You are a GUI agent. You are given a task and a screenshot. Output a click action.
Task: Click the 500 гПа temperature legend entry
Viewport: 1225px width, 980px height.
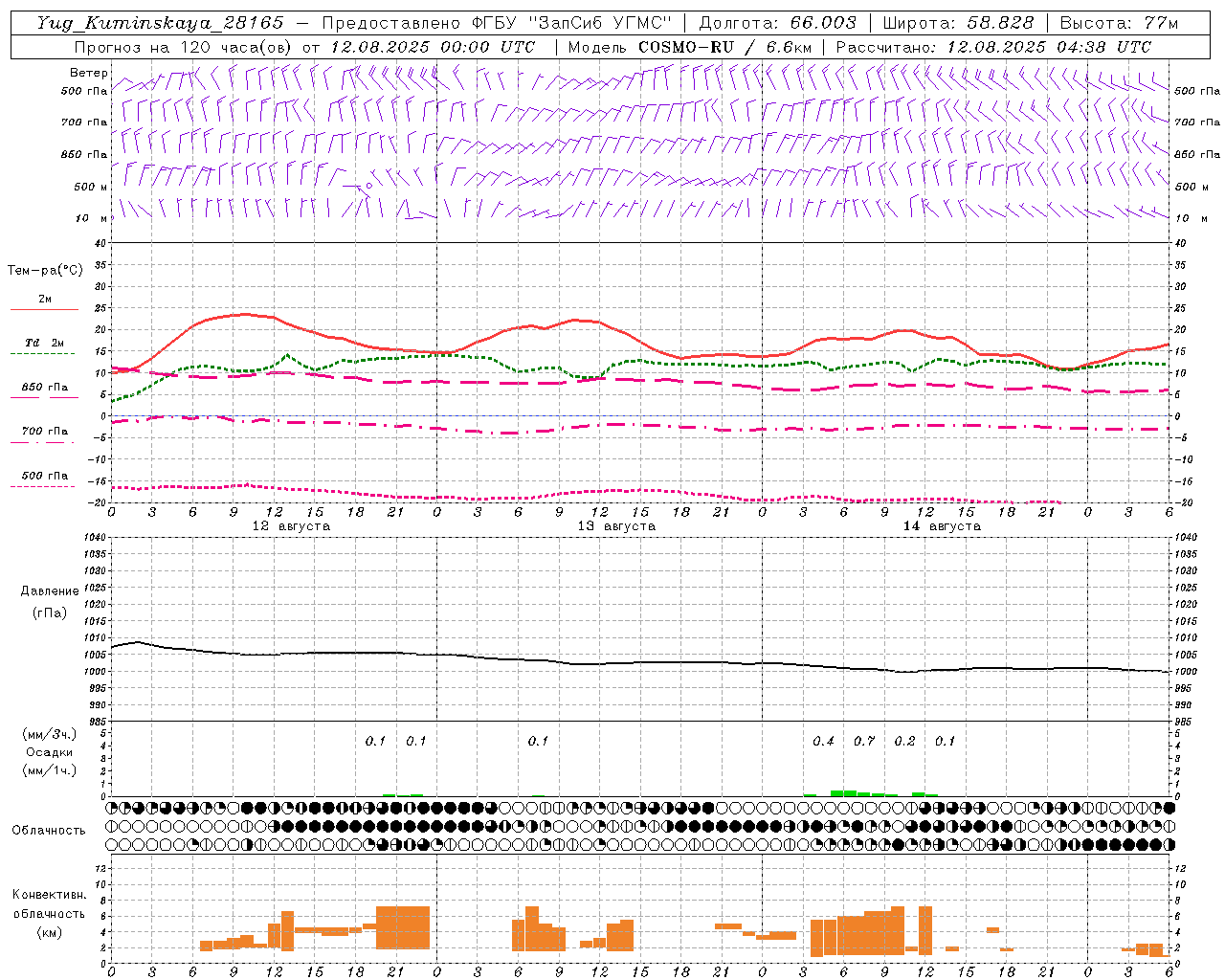(x=45, y=476)
